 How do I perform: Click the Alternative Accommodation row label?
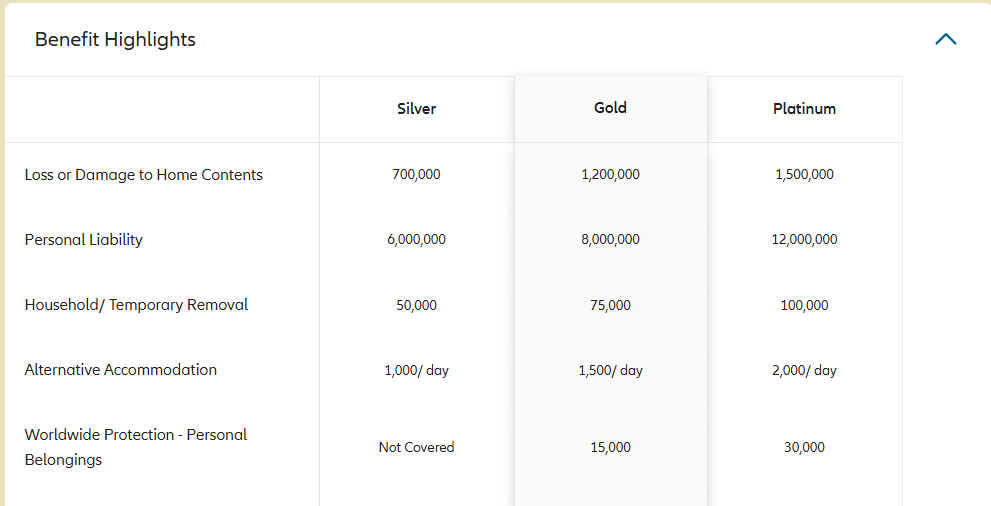pos(121,370)
